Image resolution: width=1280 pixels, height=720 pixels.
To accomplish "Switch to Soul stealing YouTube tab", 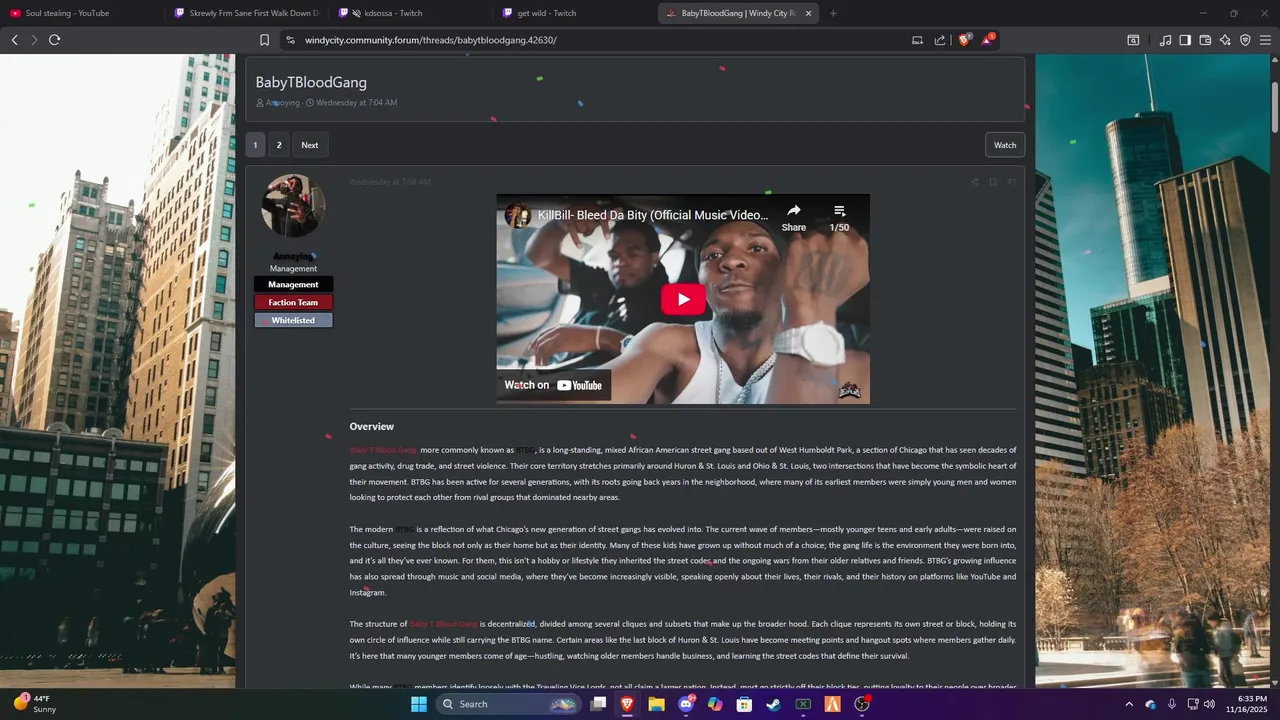I will 80,13.
